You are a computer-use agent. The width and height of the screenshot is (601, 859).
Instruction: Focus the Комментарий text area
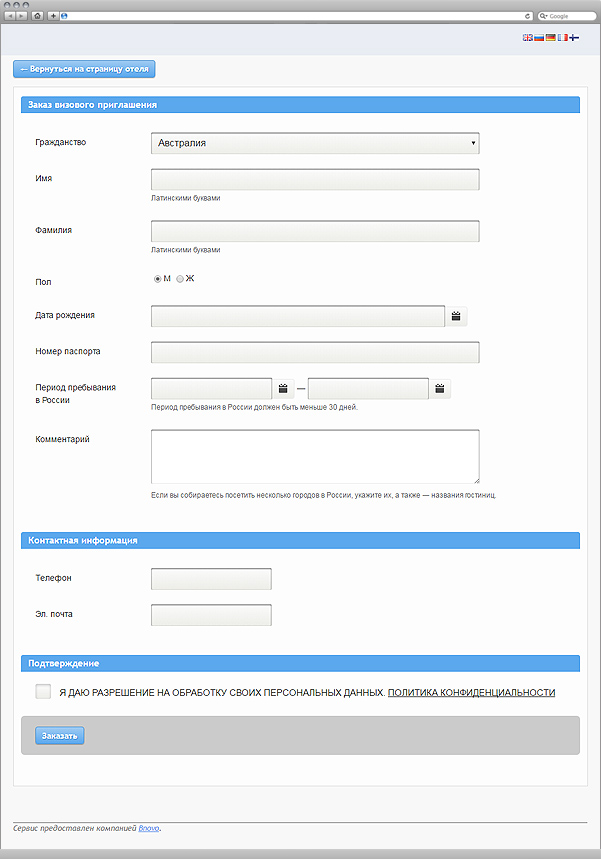click(x=315, y=456)
